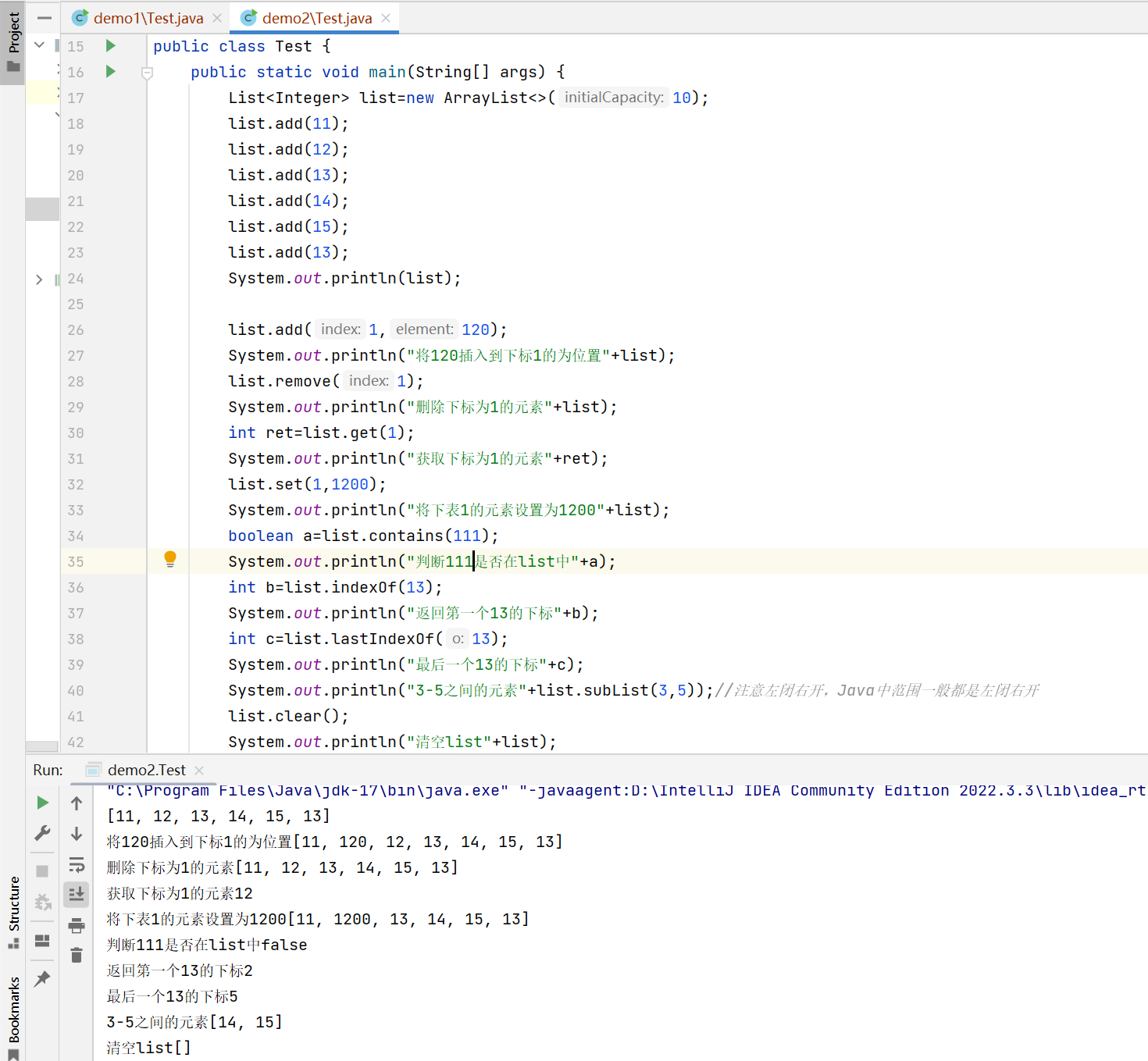The width and height of the screenshot is (1148, 1061).
Task: Click the subList comment on line 40
Action: coord(877,690)
